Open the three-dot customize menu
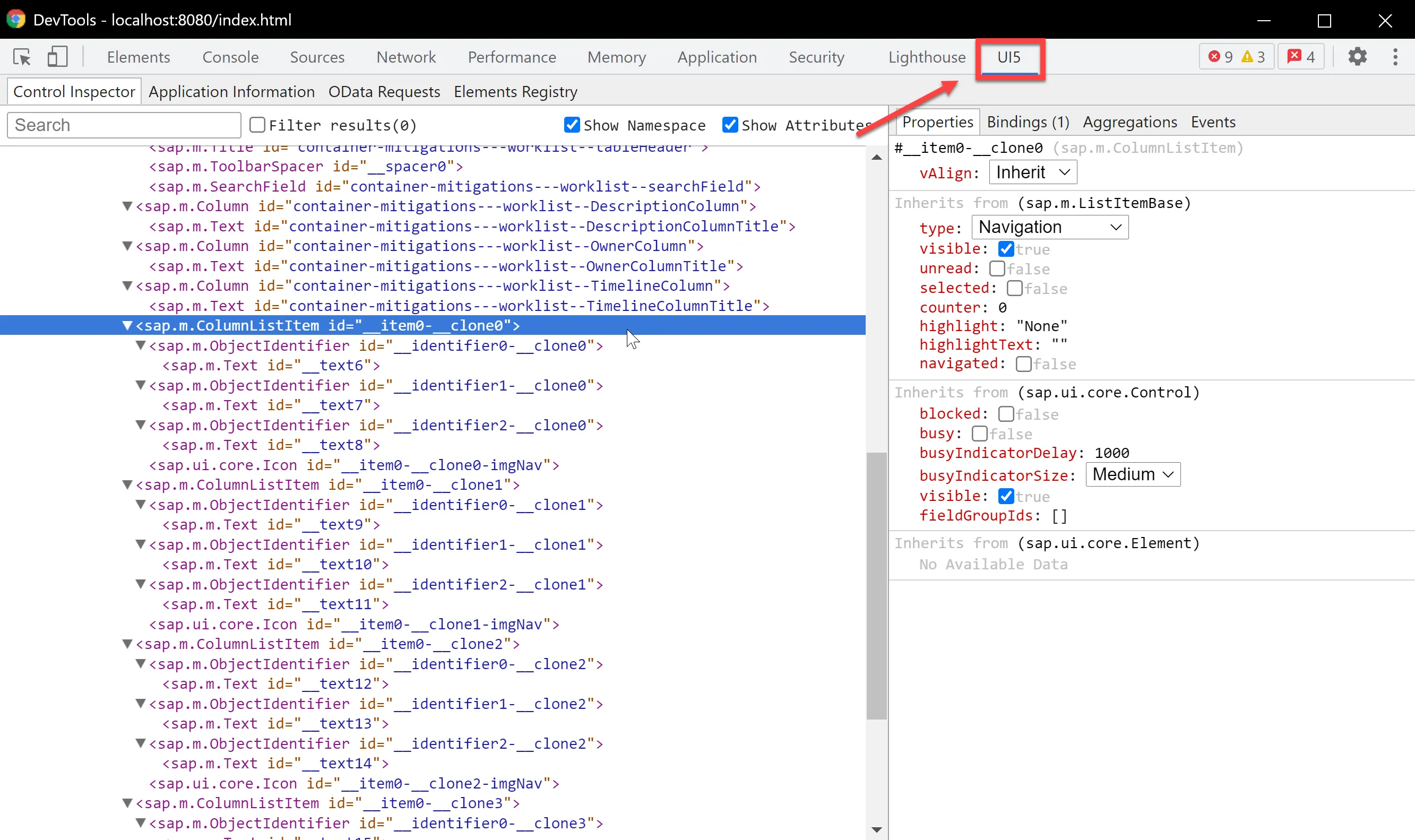This screenshot has height=840, width=1415. (x=1395, y=57)
